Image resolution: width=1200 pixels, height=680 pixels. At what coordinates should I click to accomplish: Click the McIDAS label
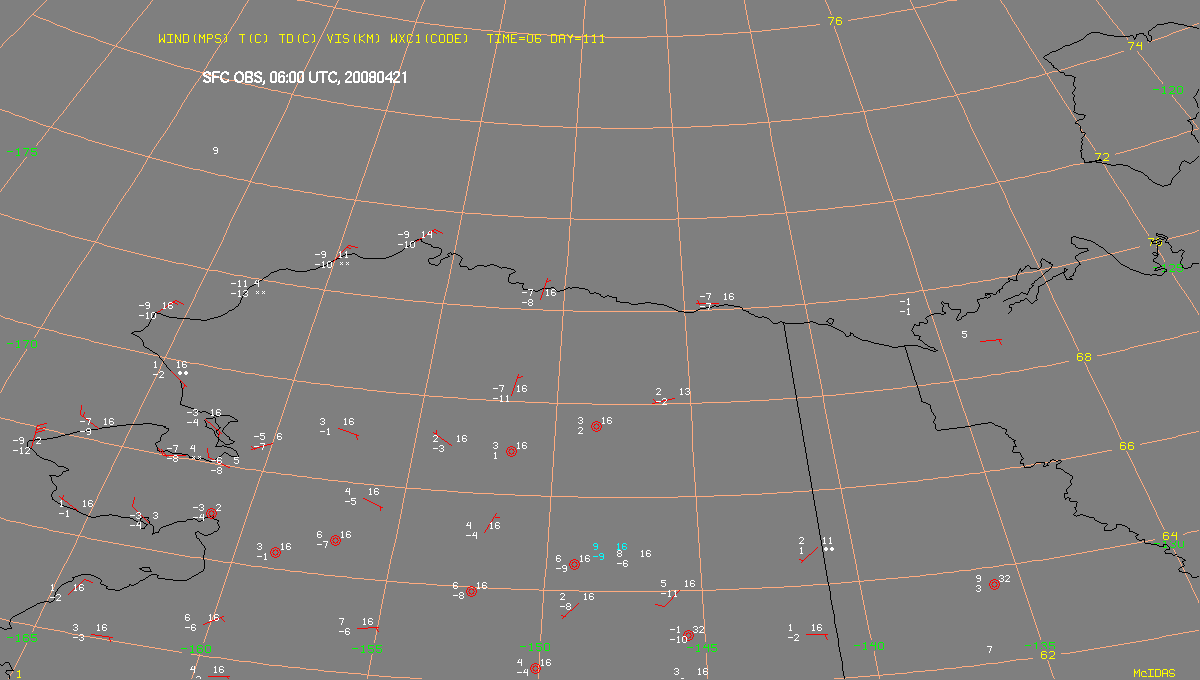click(1155, 674)
